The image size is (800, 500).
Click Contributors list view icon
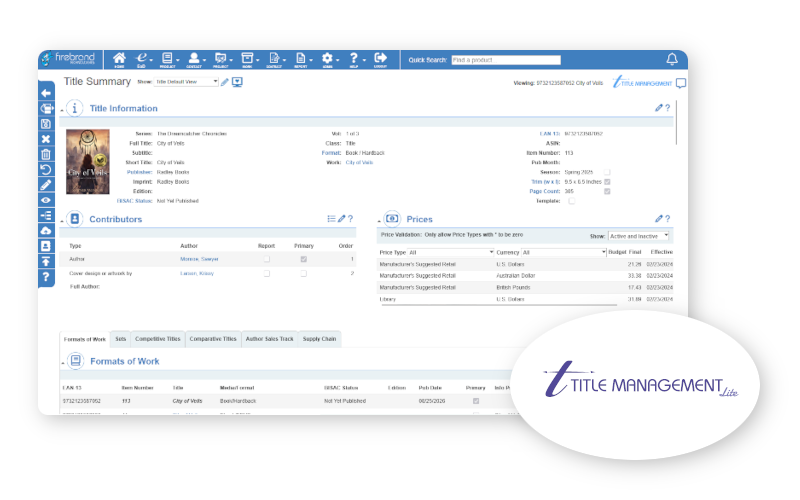331,218
